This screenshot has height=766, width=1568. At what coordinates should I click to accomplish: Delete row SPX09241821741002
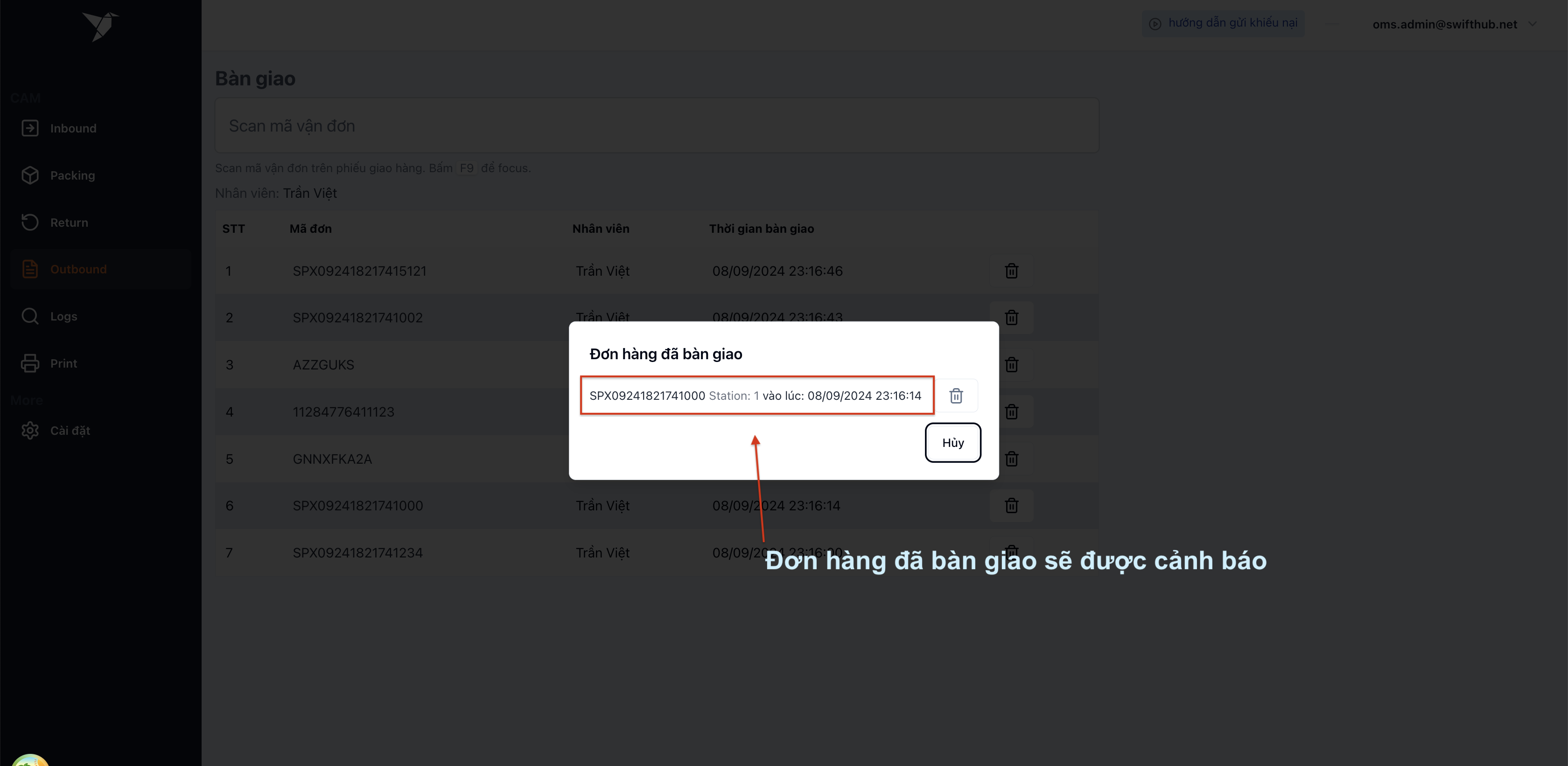(1011, 318)
